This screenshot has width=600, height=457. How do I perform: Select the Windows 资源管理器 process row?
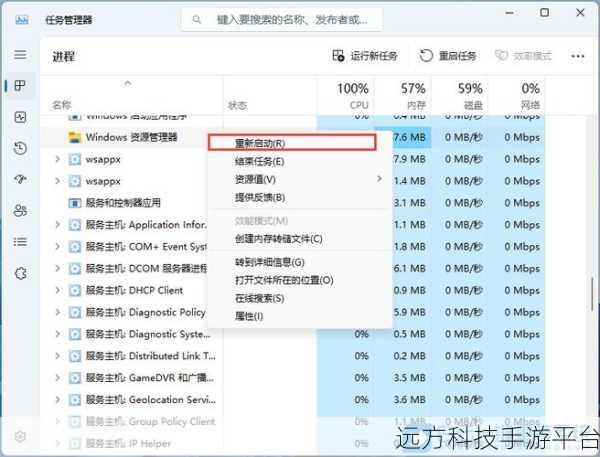[x=132, y=137]
